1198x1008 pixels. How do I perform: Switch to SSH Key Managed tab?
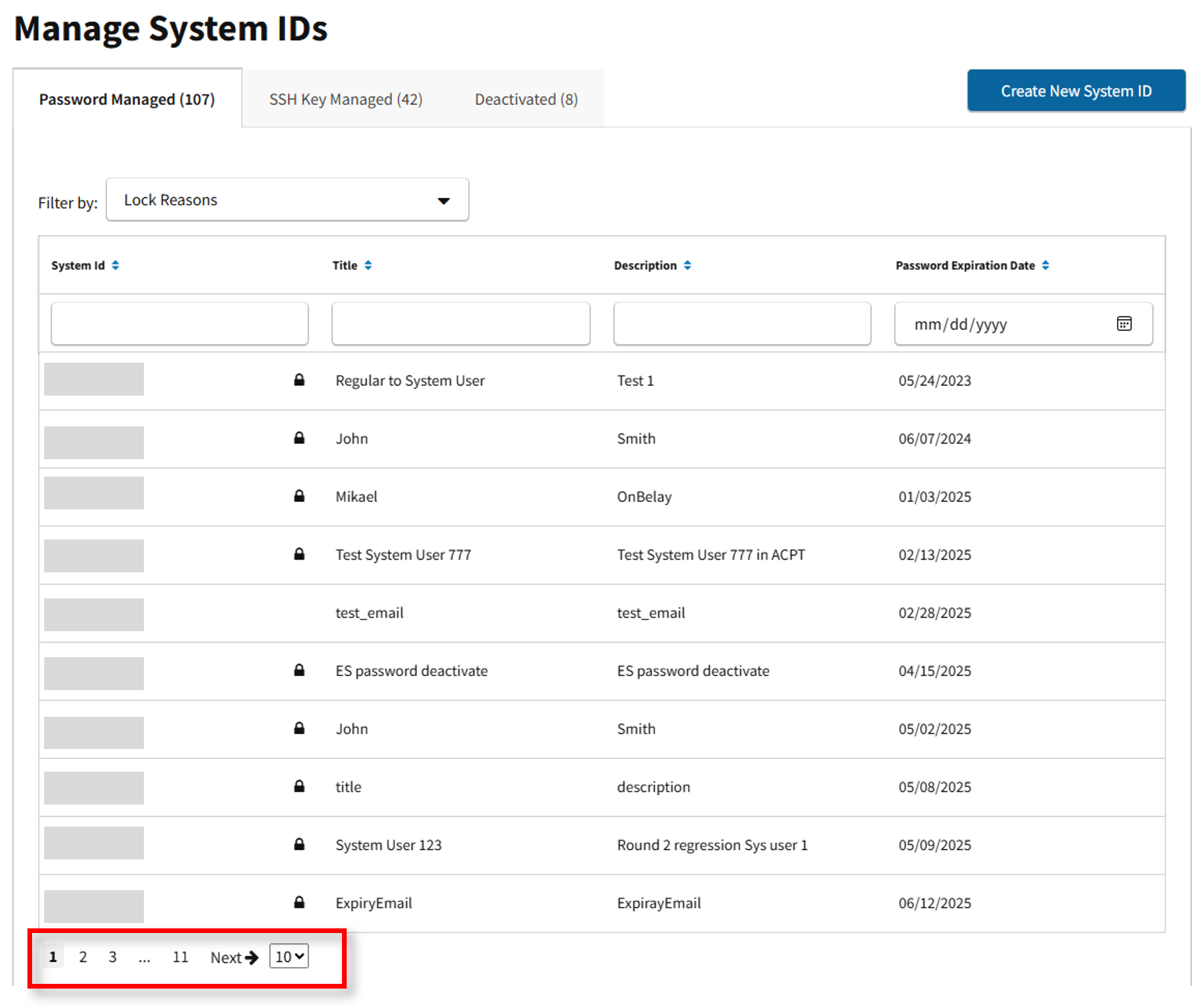(345, 100)
